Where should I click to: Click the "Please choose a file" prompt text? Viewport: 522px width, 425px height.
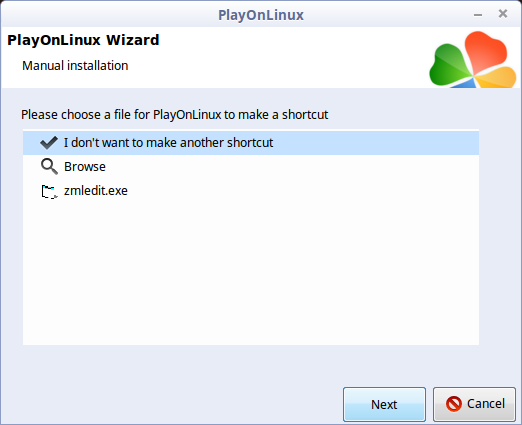point(175,115)
